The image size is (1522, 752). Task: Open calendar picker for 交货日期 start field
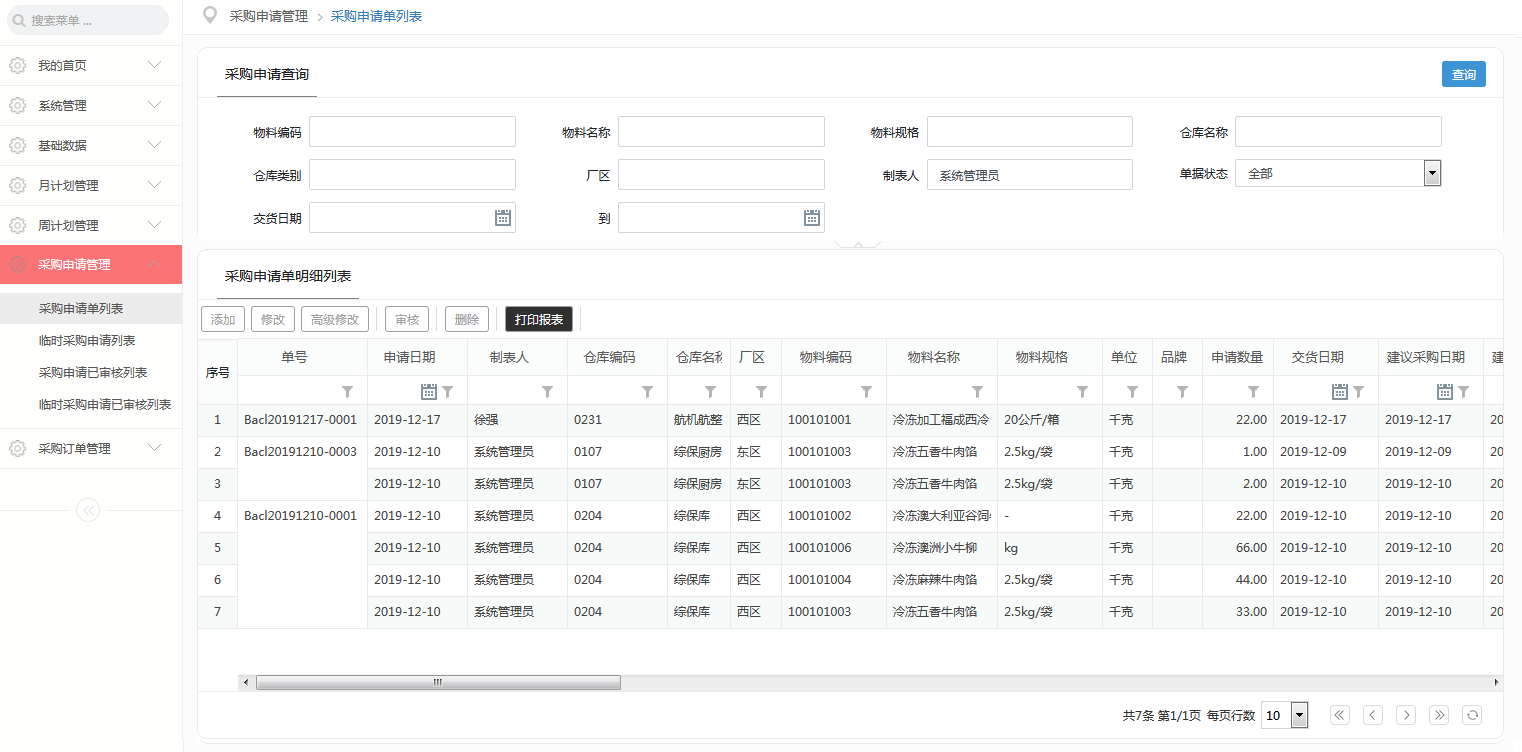503,217
